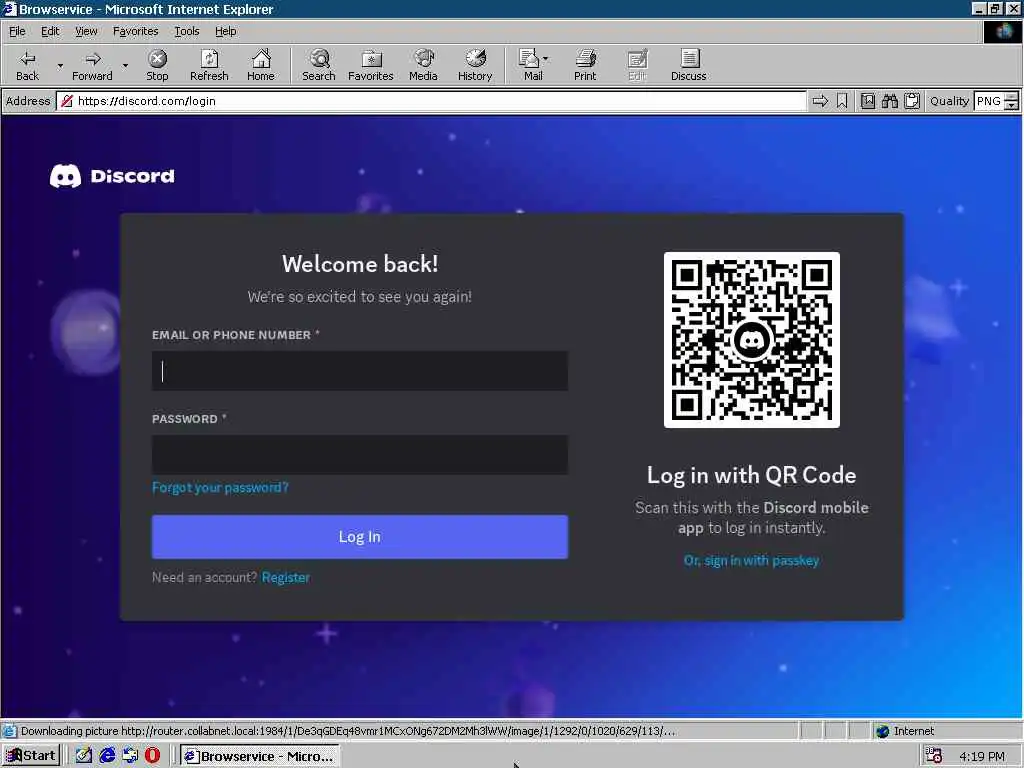This screenshot has width=1024, height=768.
Task: Open the File menu
Action: pos(17,31)
